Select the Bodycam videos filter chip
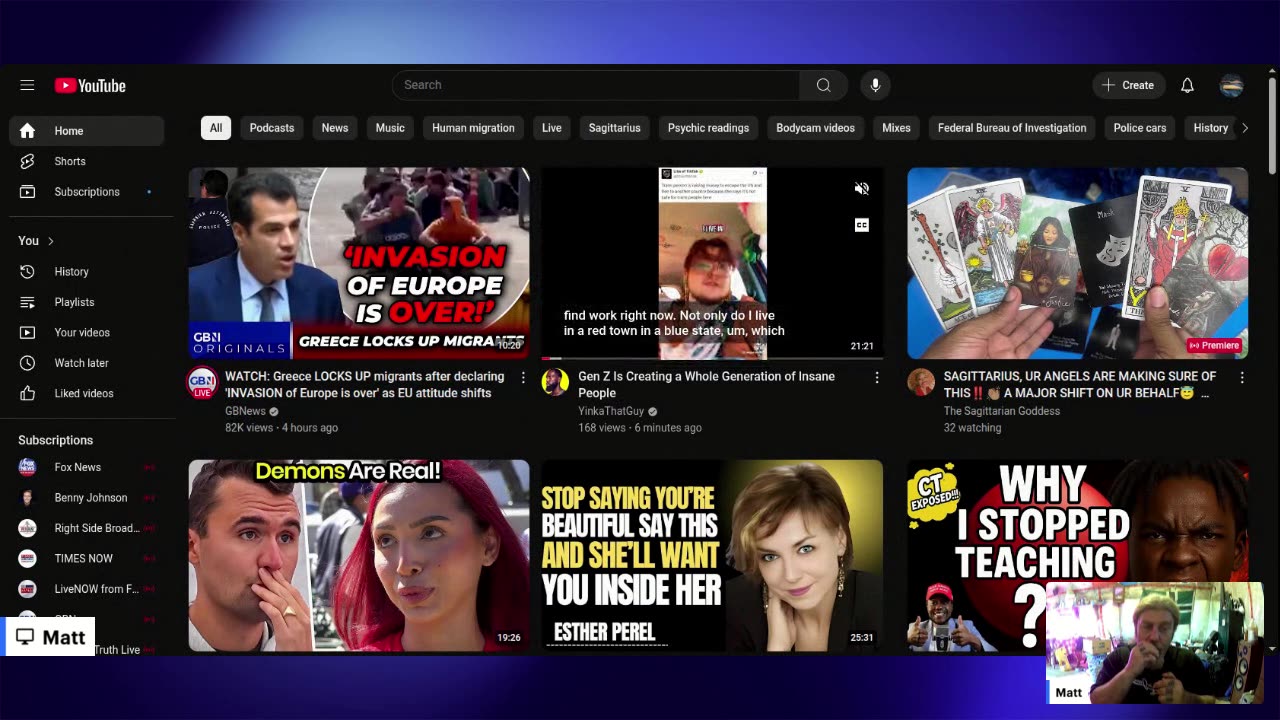 tap(816, 128)
